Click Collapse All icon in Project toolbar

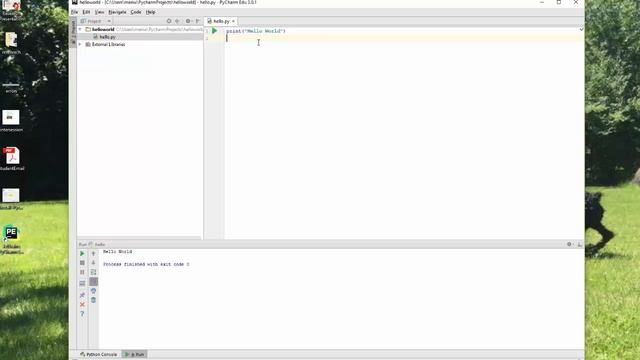[178, 21]
